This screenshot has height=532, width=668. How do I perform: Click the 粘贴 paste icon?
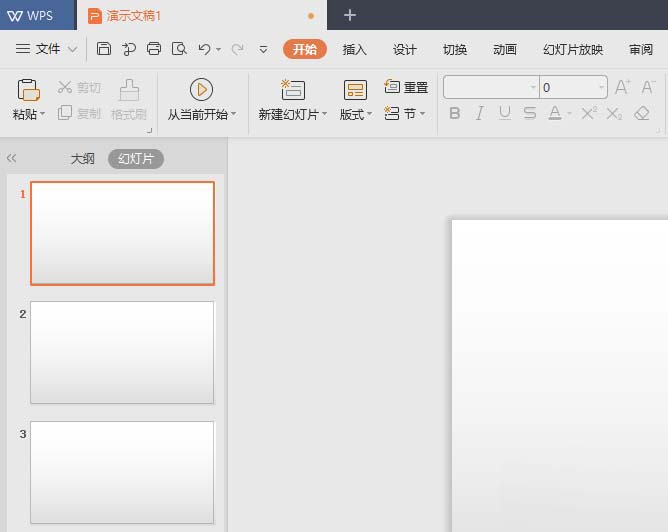pyautogui.click(x=29, y=90)
